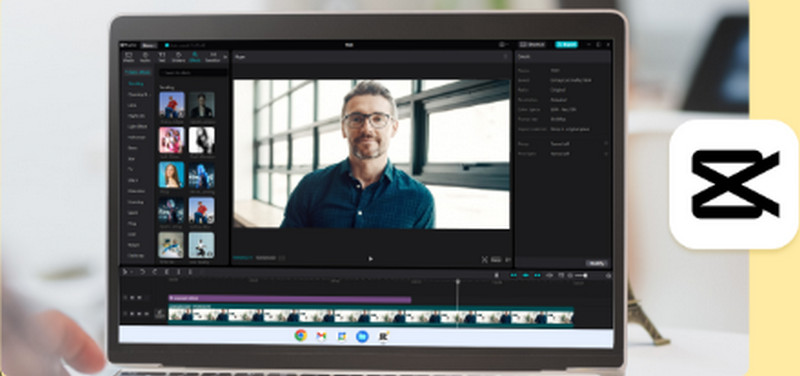Undo the last action on the timeline toolbar
Screen dimensions: 800x376
(x=142, y=272)
